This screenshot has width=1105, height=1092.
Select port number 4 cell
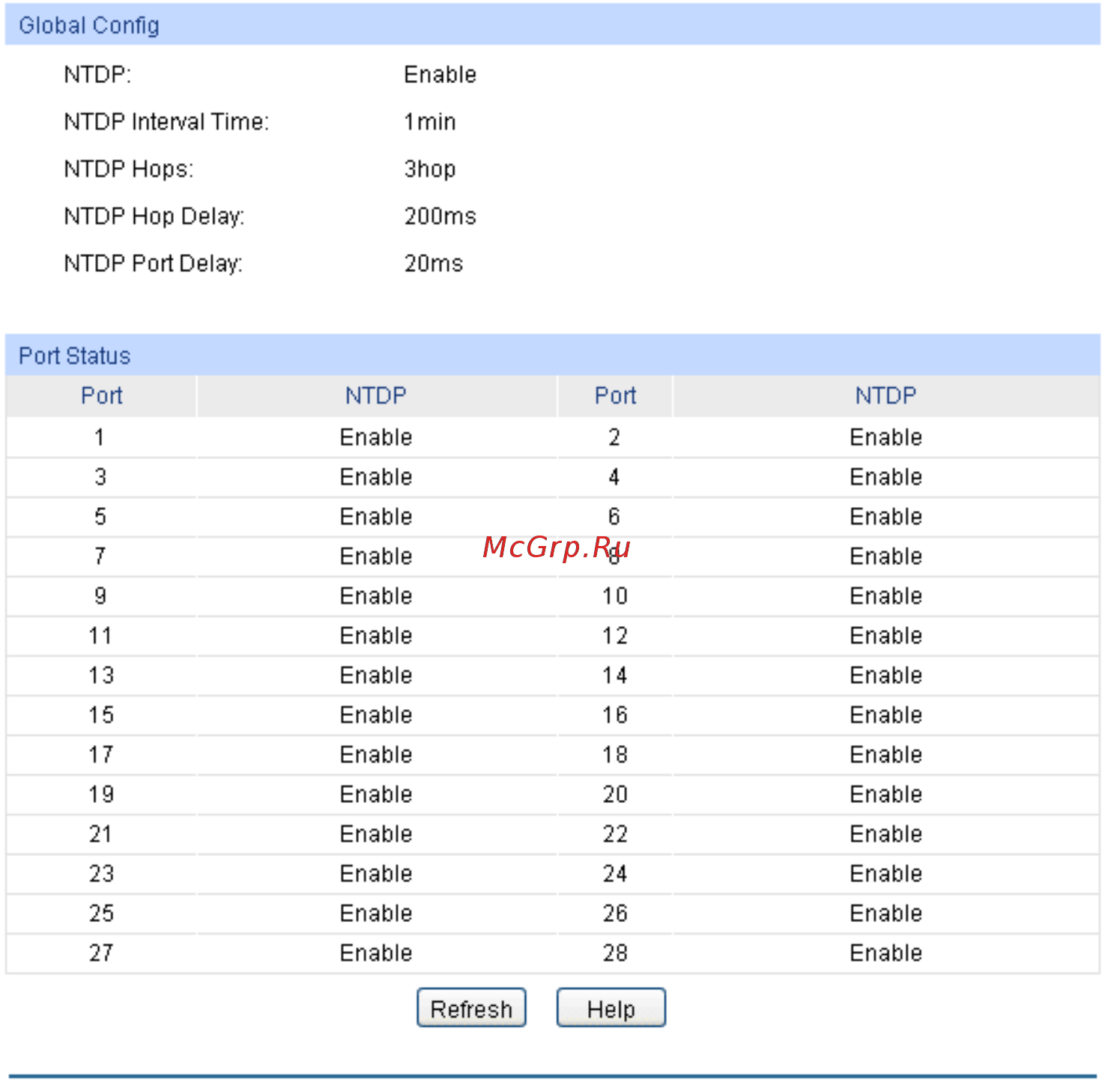click(615, 476)
